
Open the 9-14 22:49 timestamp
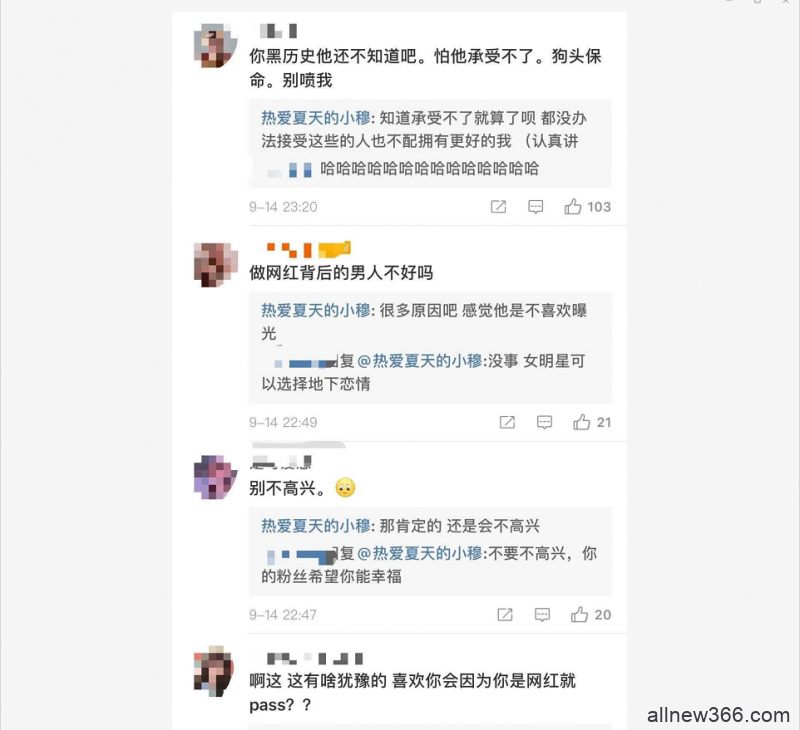(x=283, y=422)
